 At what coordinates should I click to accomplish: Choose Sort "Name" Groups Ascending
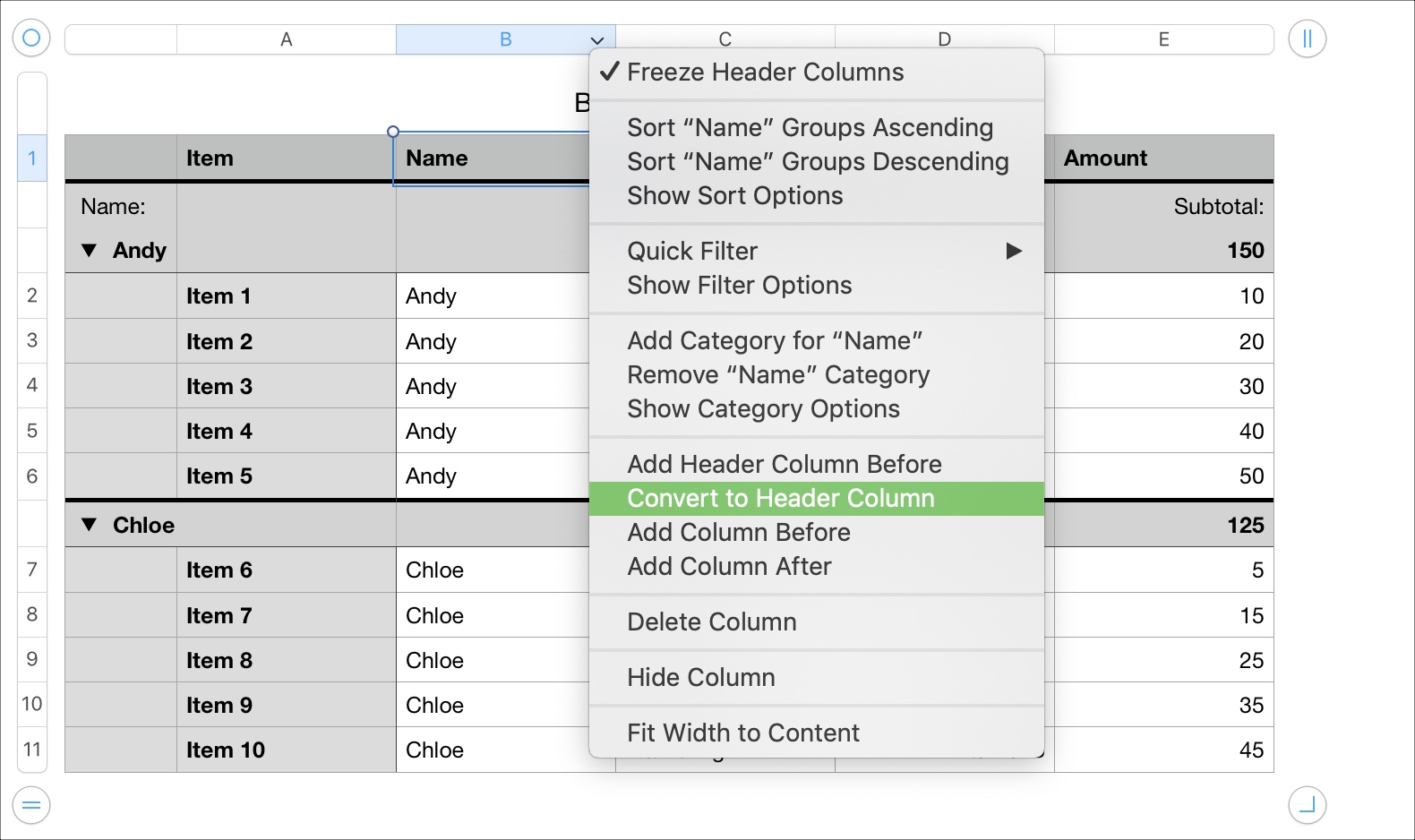tap(817, 128)
